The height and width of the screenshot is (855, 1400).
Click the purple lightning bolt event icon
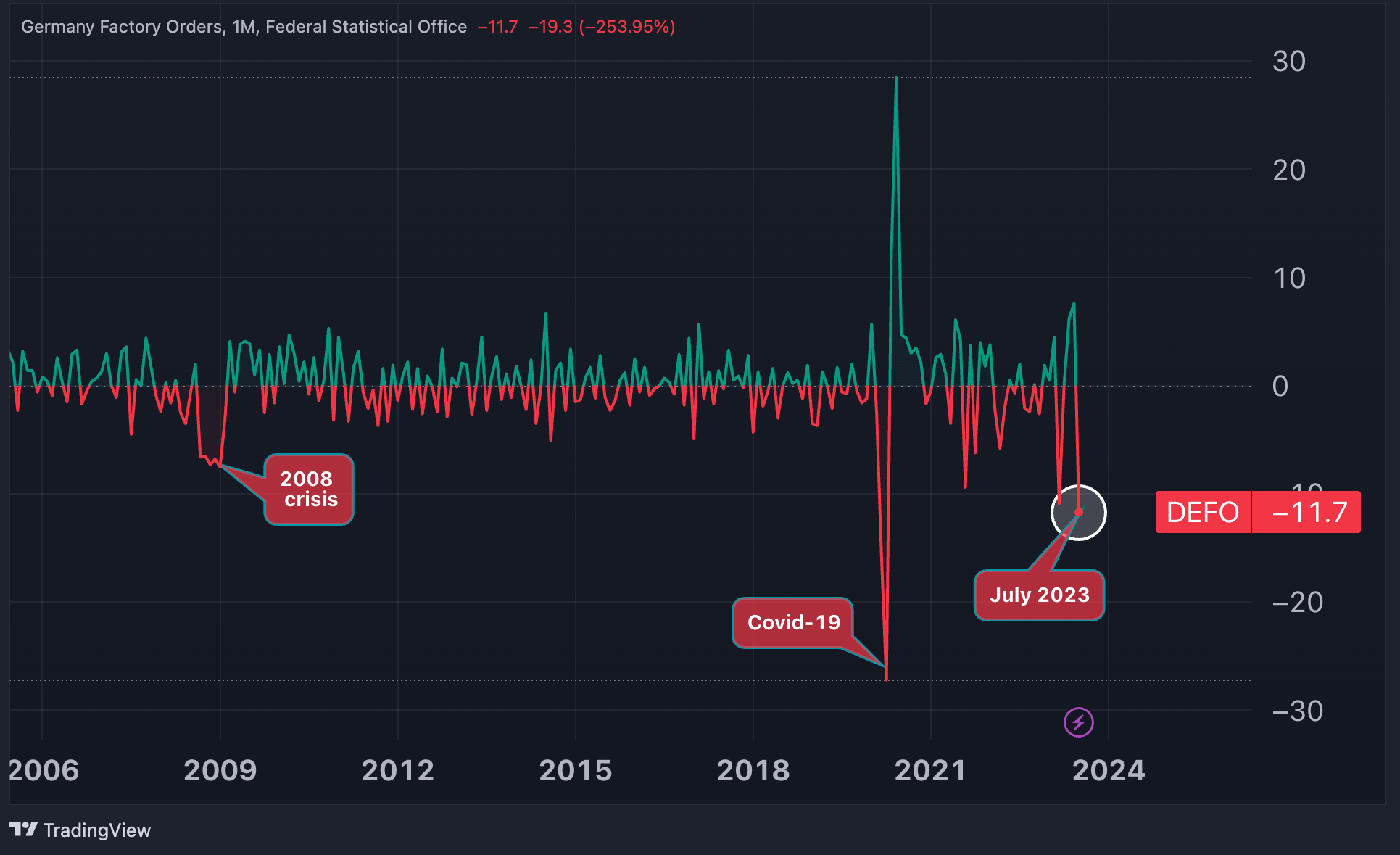[1078, 722]
